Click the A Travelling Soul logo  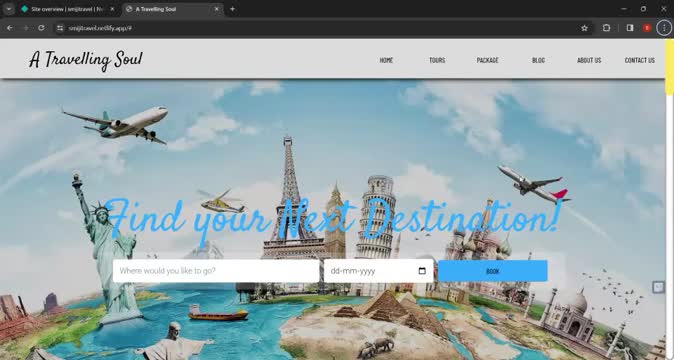coord(86,60)
